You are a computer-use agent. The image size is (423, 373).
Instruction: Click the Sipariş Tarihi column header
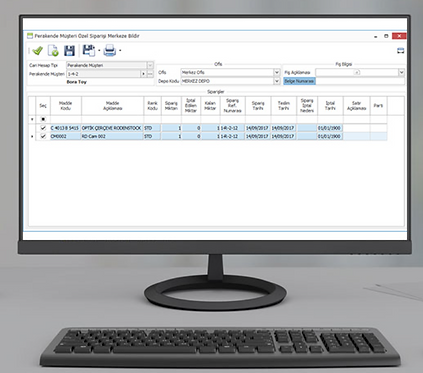tap(258, 106)
